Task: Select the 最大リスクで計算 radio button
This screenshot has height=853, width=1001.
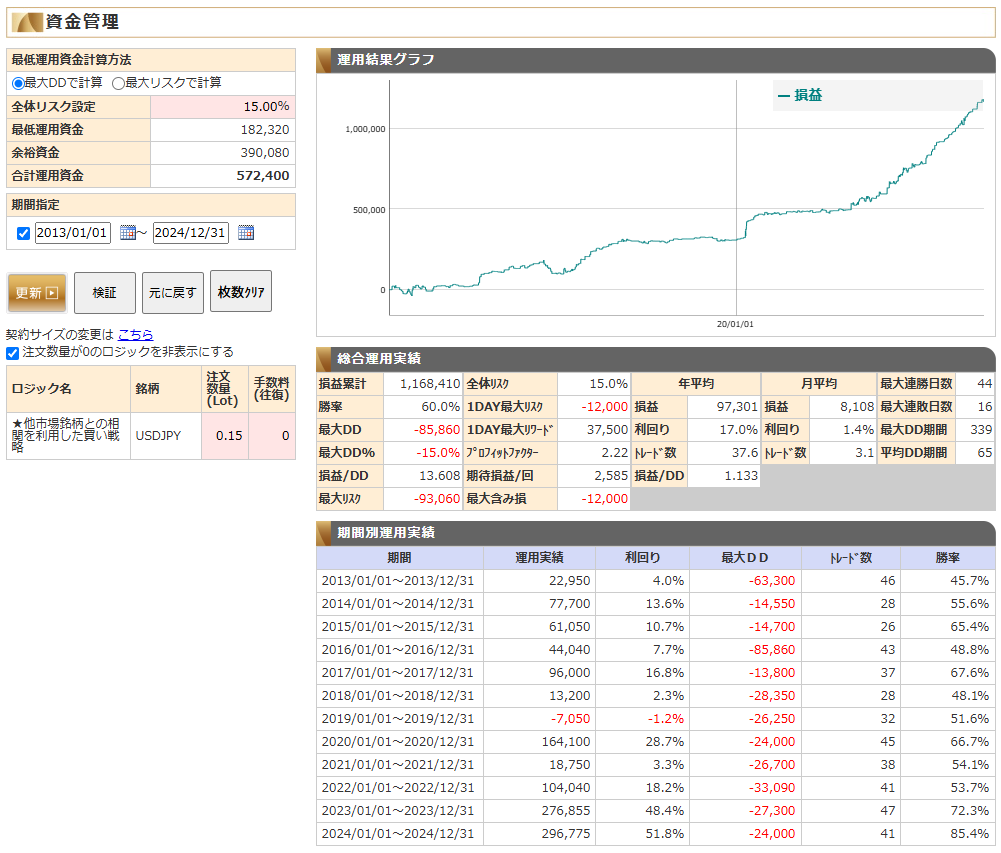Action: click(118, 83)
